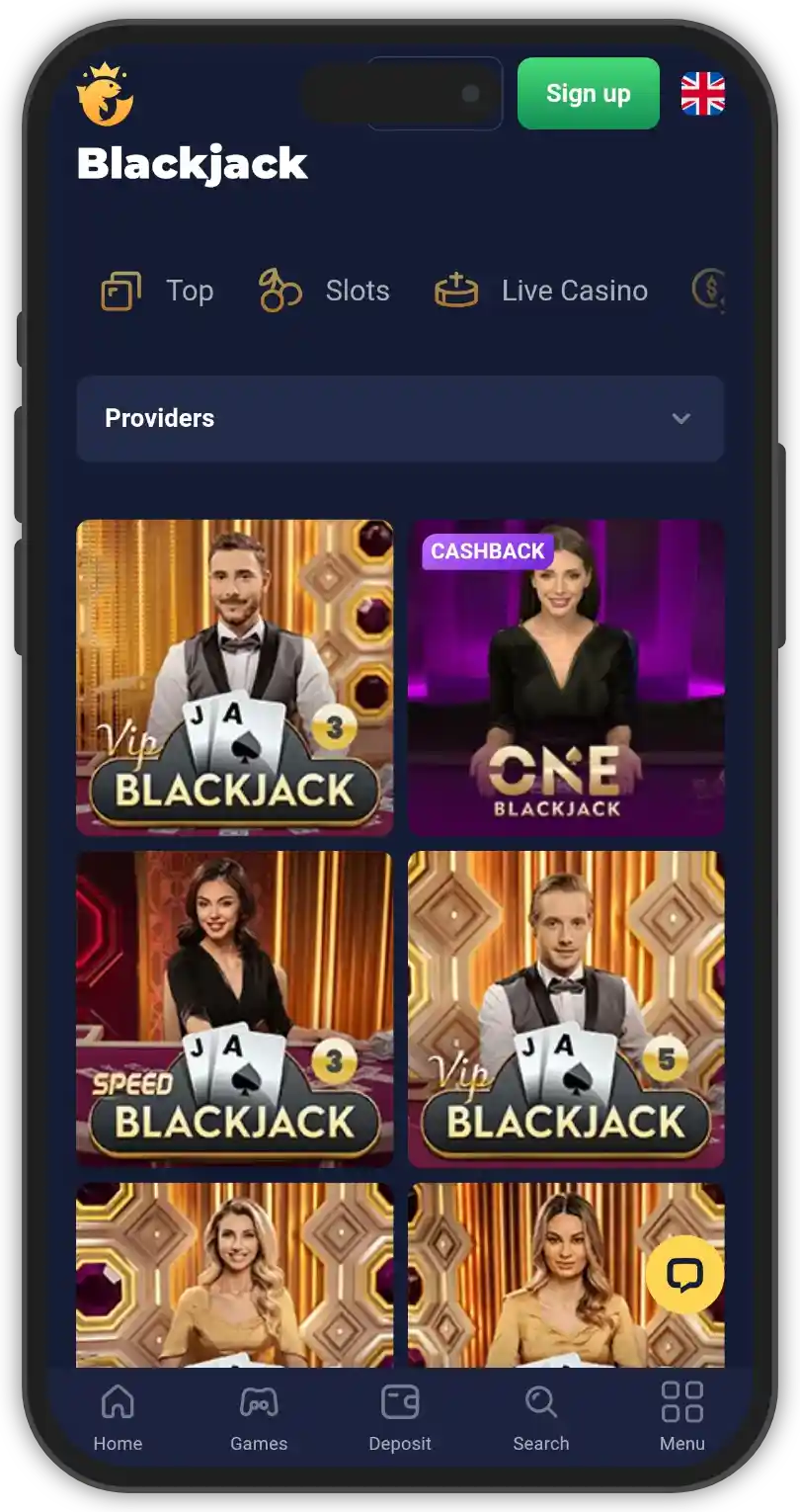Open the UK flag language selector
This screenshot has width=800, height=1512.
pos(703,94)
